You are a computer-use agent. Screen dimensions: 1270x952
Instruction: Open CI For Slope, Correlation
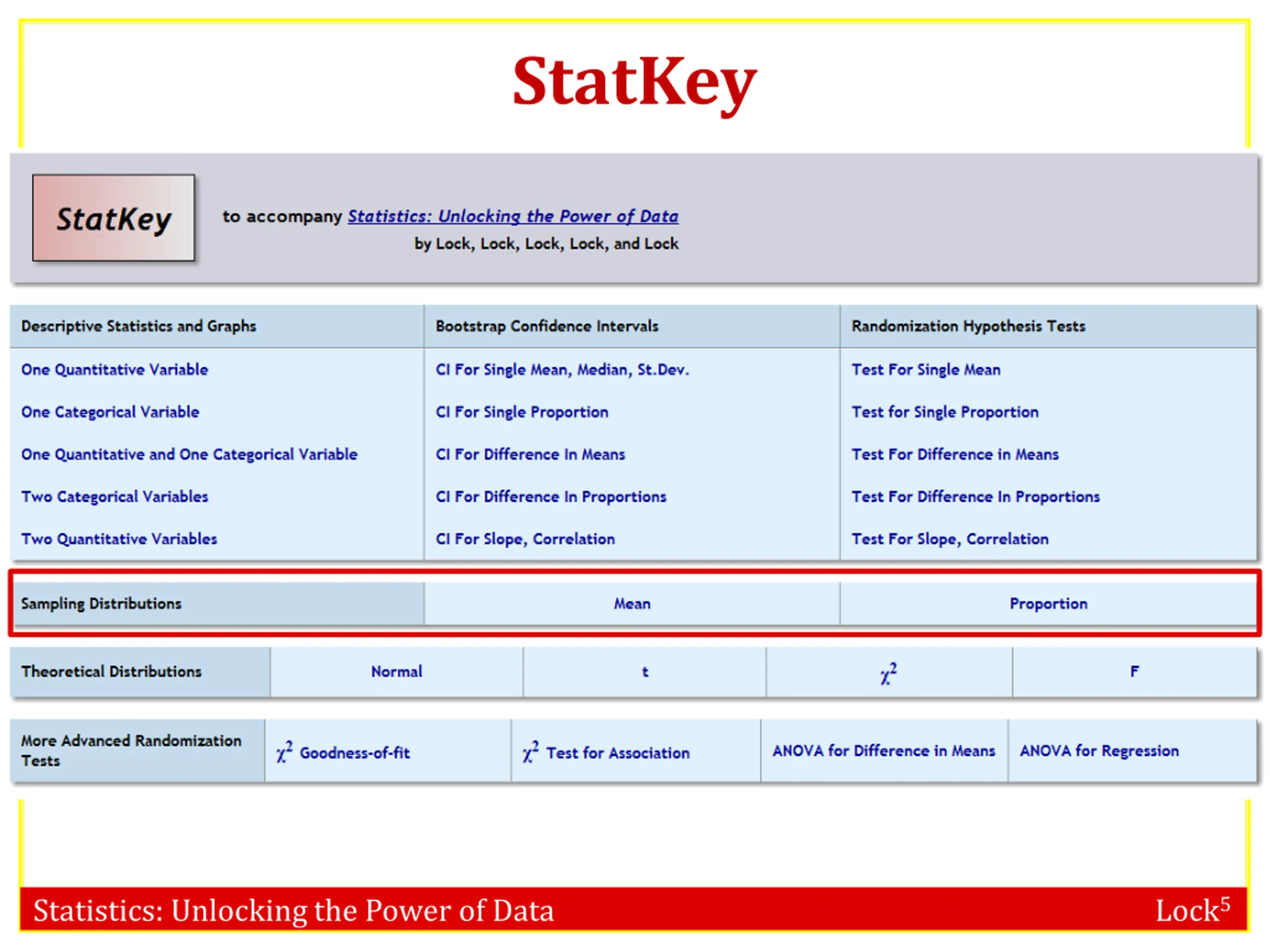(x=525, y=539)
